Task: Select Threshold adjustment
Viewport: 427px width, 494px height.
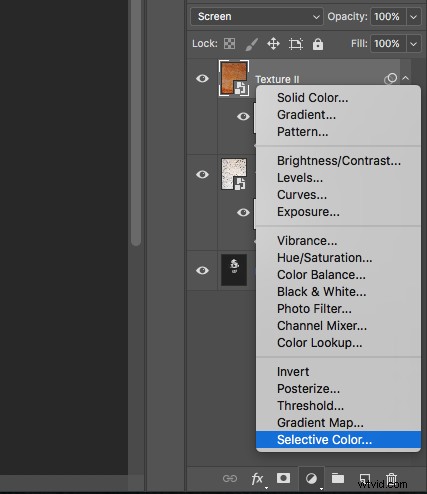Action: [x=338, y=406]
